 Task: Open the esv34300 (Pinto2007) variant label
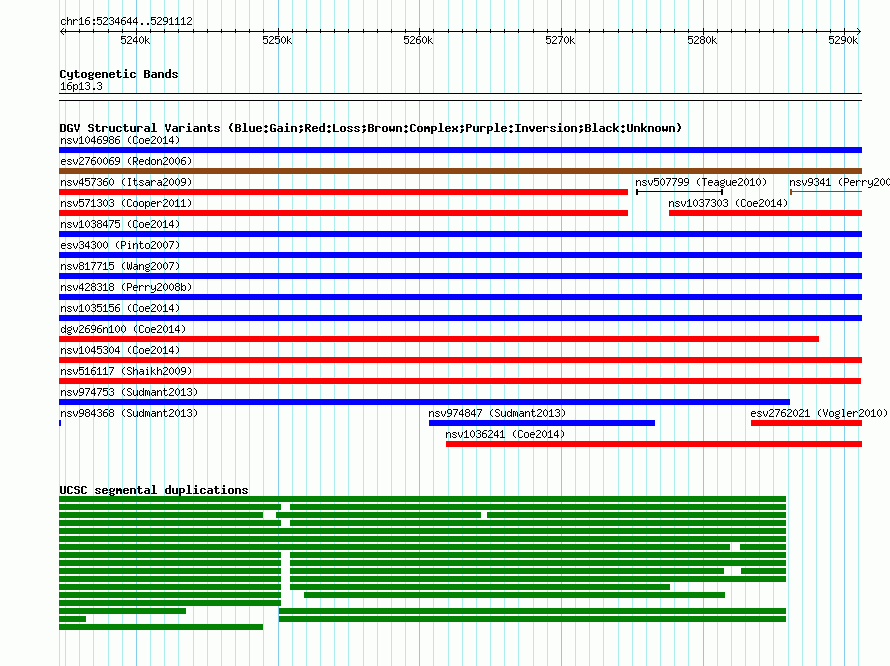click(x=119, y=245)
